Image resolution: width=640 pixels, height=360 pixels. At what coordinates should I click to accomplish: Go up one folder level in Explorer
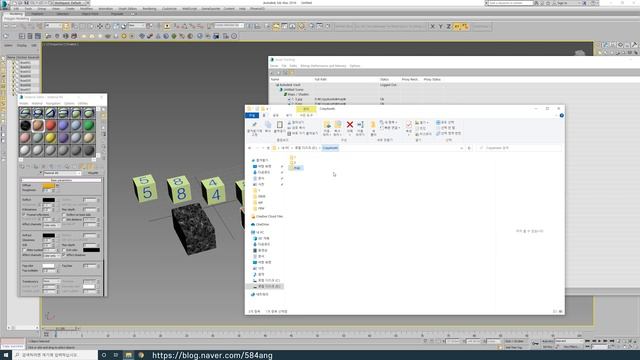pos(268,148)
